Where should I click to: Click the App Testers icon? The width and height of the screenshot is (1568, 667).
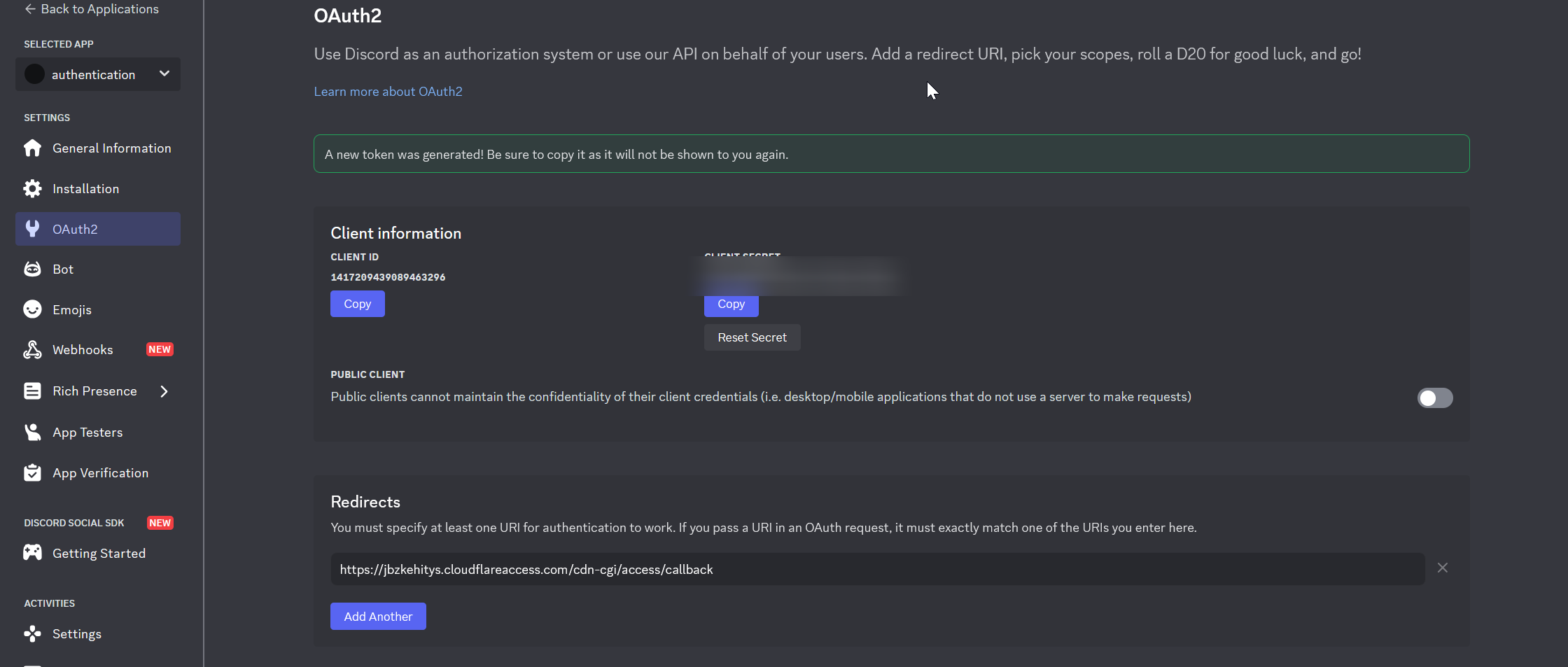(x=32, y=433)
